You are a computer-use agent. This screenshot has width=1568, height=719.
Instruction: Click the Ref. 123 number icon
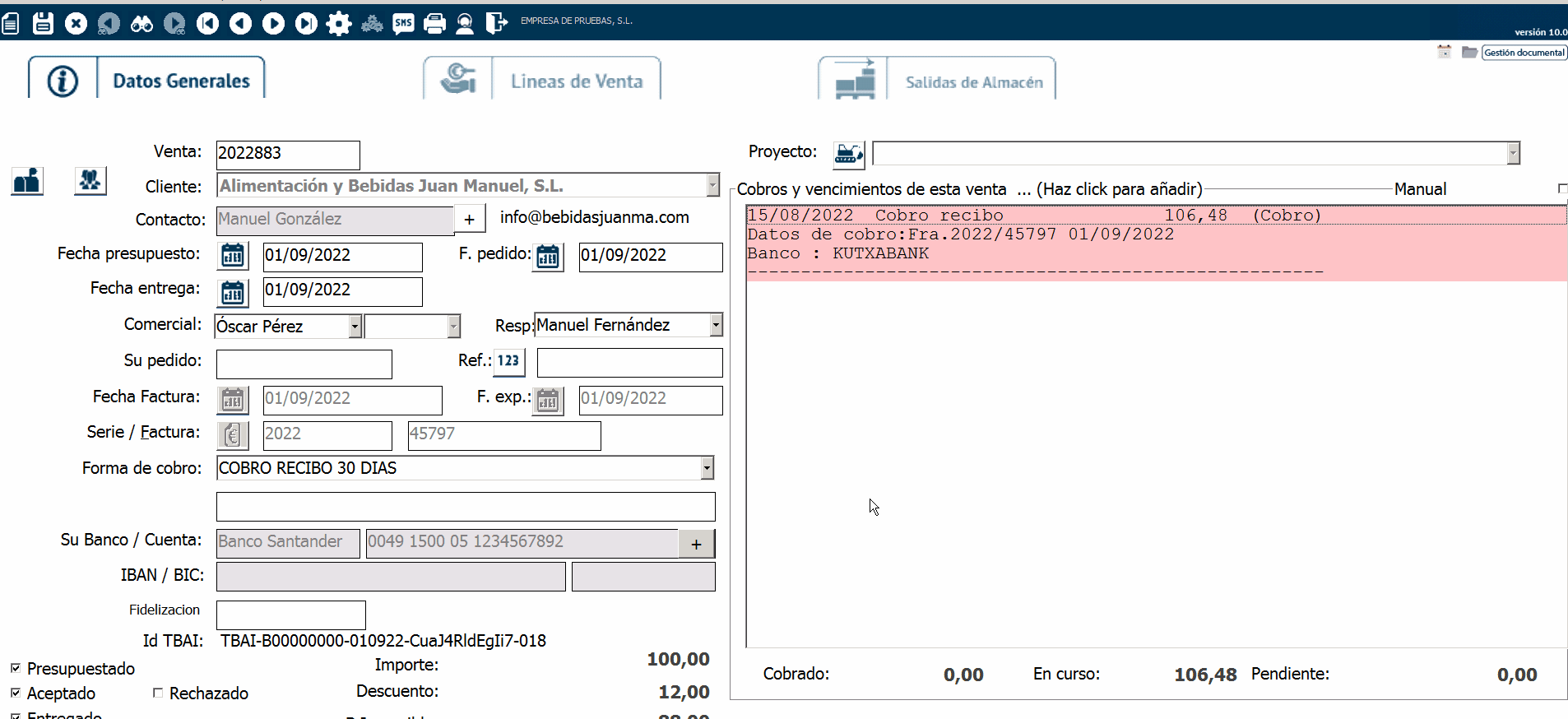click(508, 361)
